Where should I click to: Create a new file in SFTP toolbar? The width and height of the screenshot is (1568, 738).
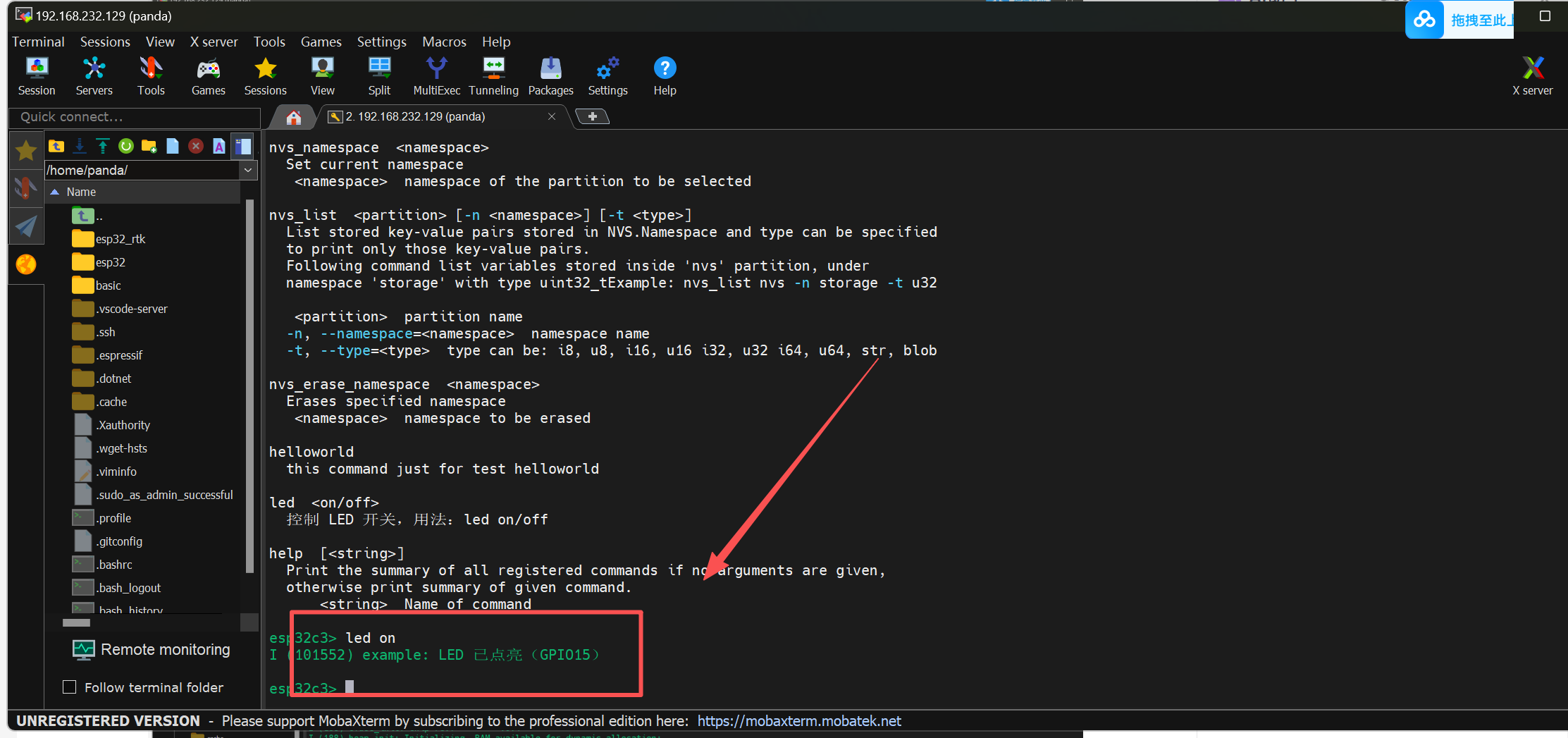pos(173,146)
